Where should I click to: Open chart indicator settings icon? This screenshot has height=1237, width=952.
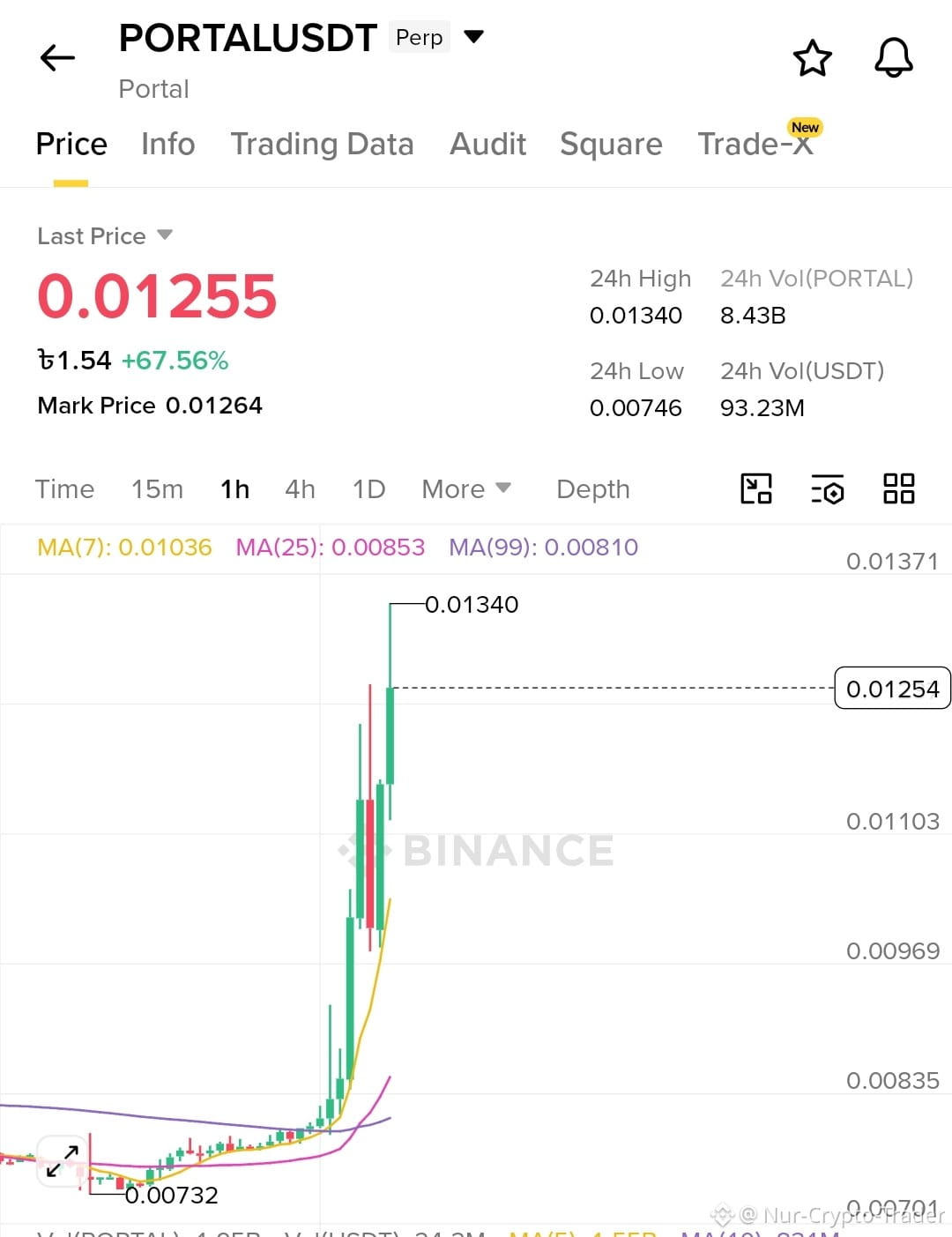[828, 488]
